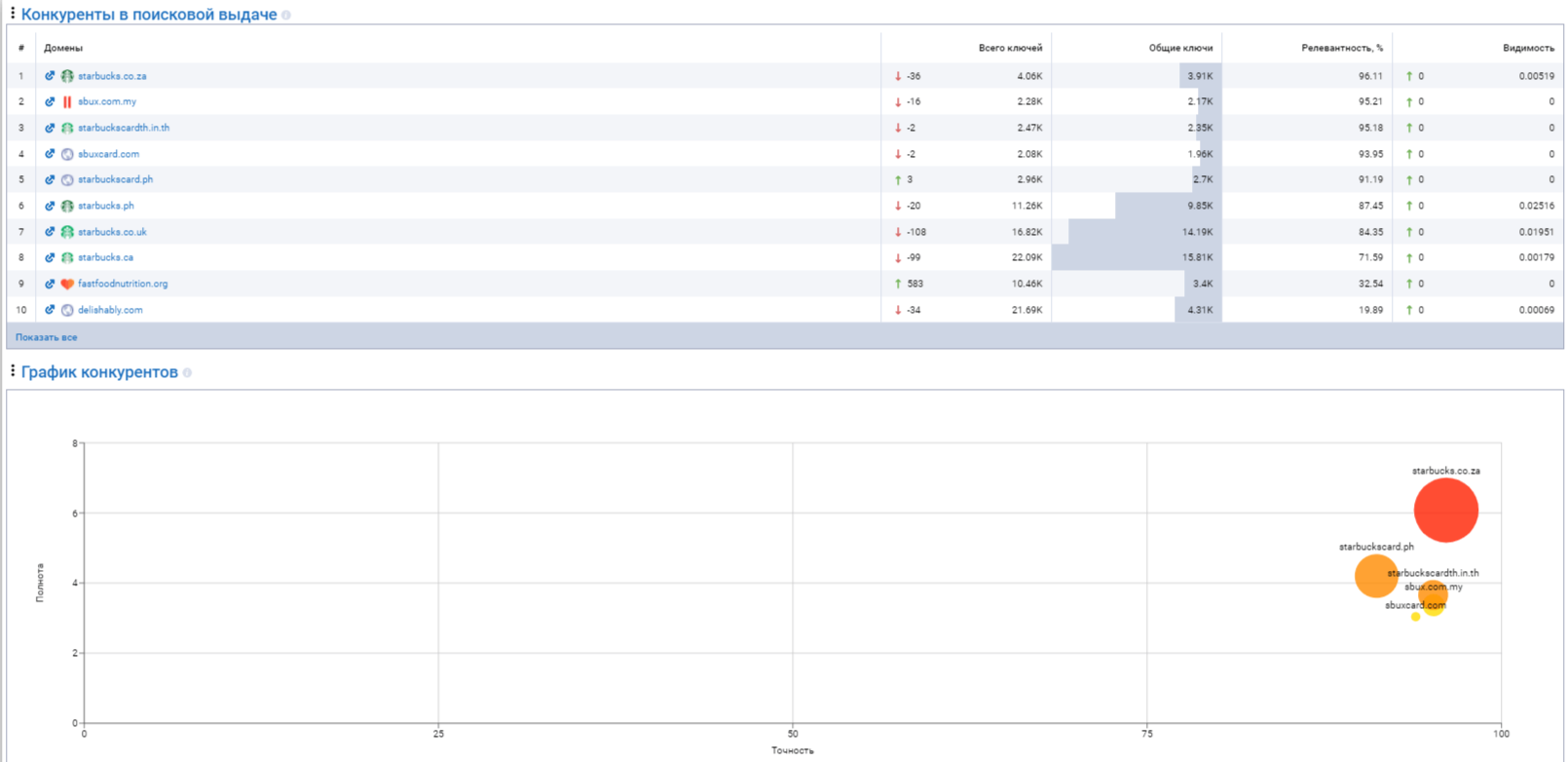Click the red starbucks.co.za bubble in chart

pyautogui.click(x=1446, y=510)
